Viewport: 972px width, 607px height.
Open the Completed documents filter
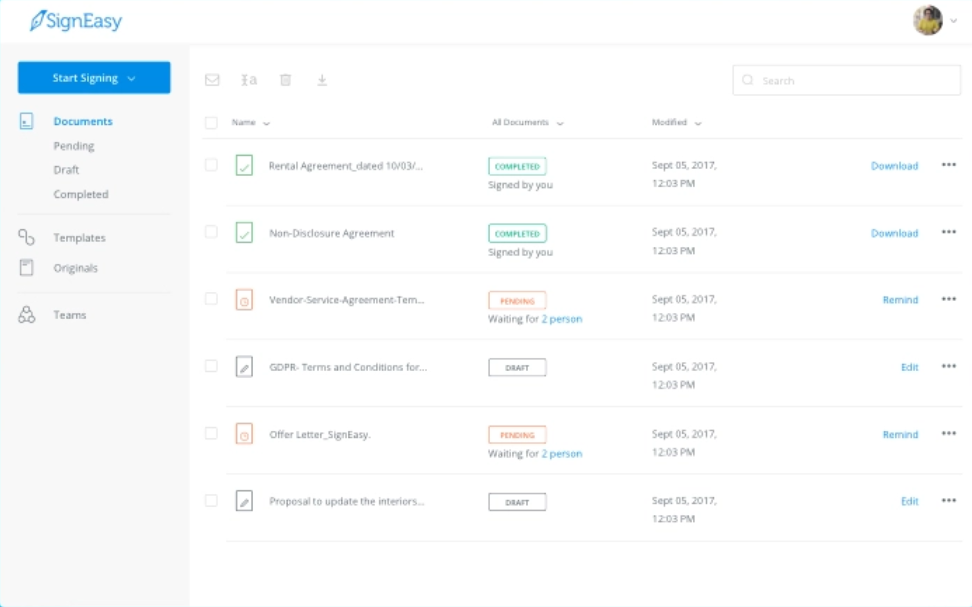tap(81, 194)
